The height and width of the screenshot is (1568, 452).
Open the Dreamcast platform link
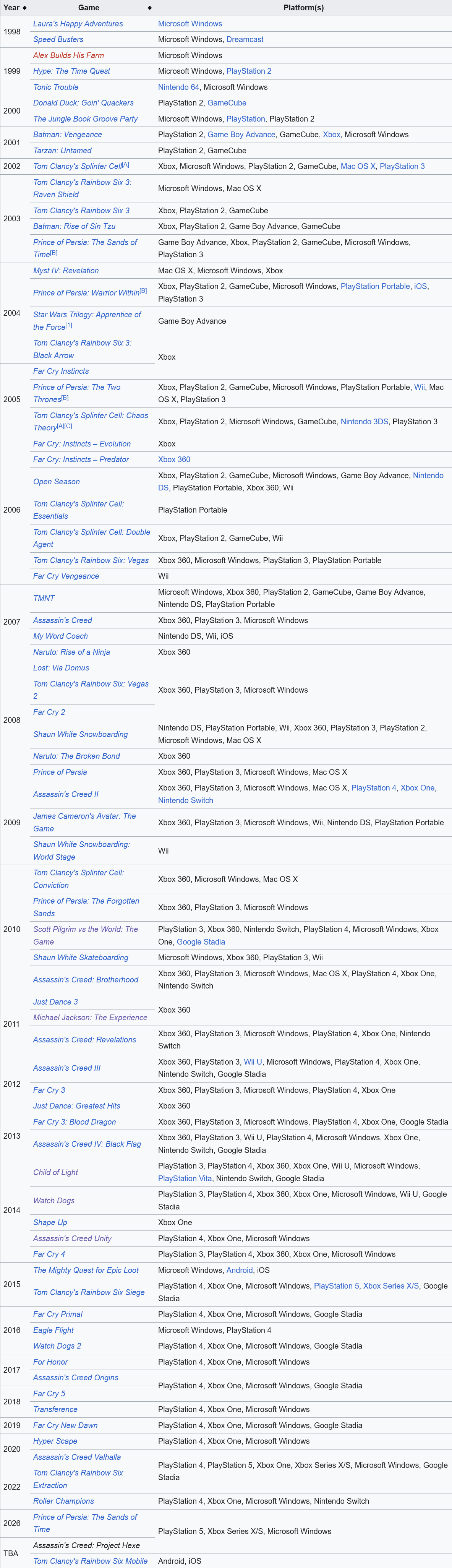point(245,40)
